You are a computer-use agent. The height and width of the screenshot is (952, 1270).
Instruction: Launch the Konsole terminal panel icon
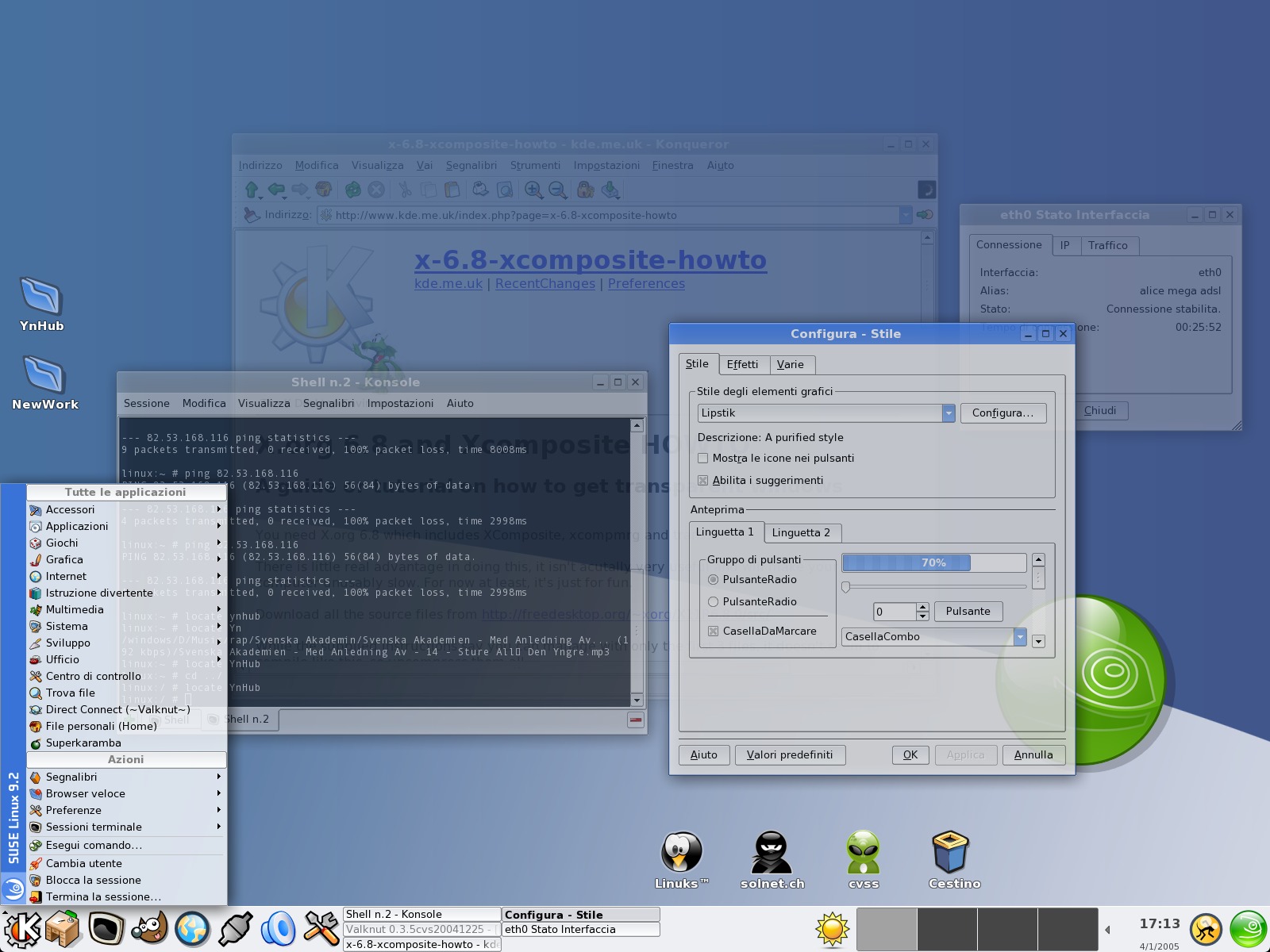(106, 928)
